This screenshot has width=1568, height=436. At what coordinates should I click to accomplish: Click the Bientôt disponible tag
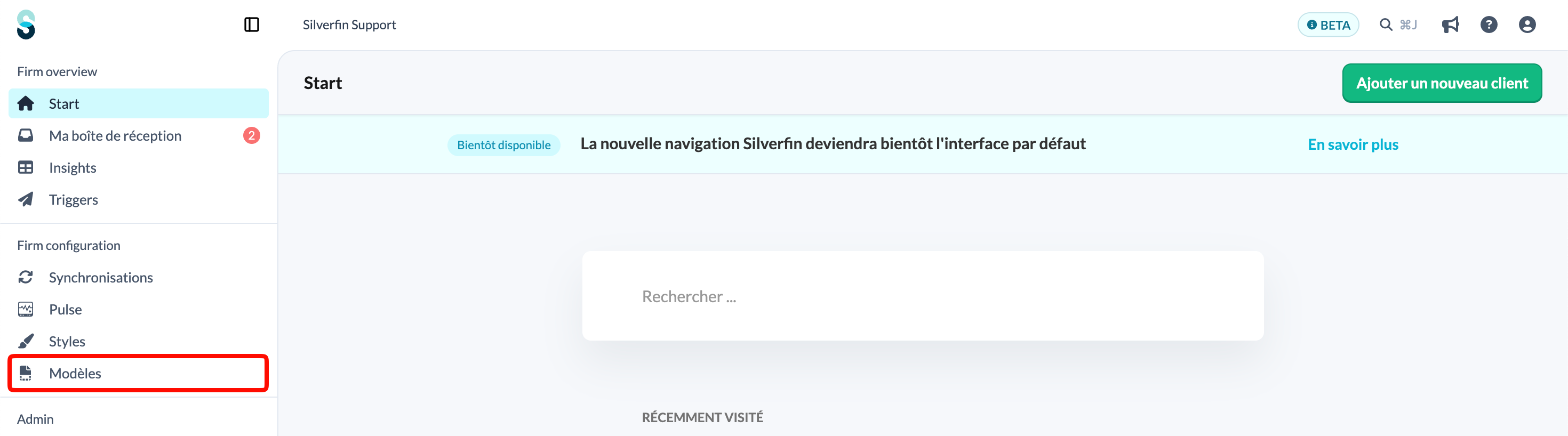(x=504, y=146)
